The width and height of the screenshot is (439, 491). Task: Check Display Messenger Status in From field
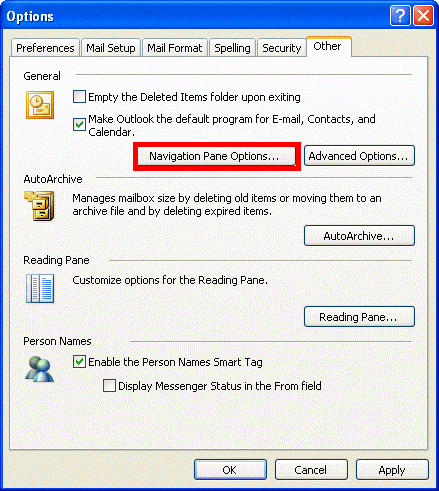click(x=109, y=386)
